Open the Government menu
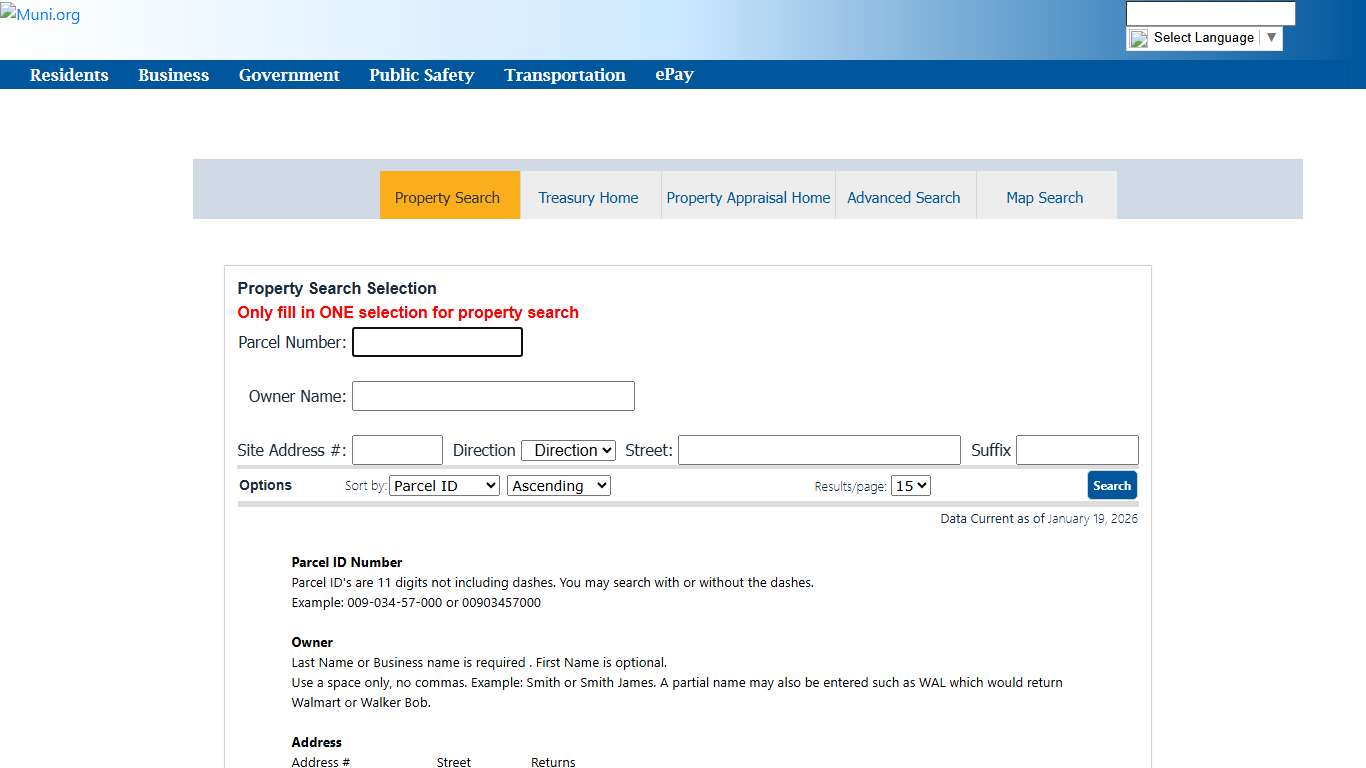 [x=289, y=74]
